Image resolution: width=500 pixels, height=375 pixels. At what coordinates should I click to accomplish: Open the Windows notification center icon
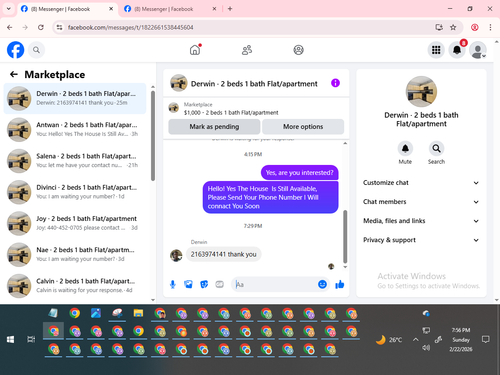(x=486, y=340)
